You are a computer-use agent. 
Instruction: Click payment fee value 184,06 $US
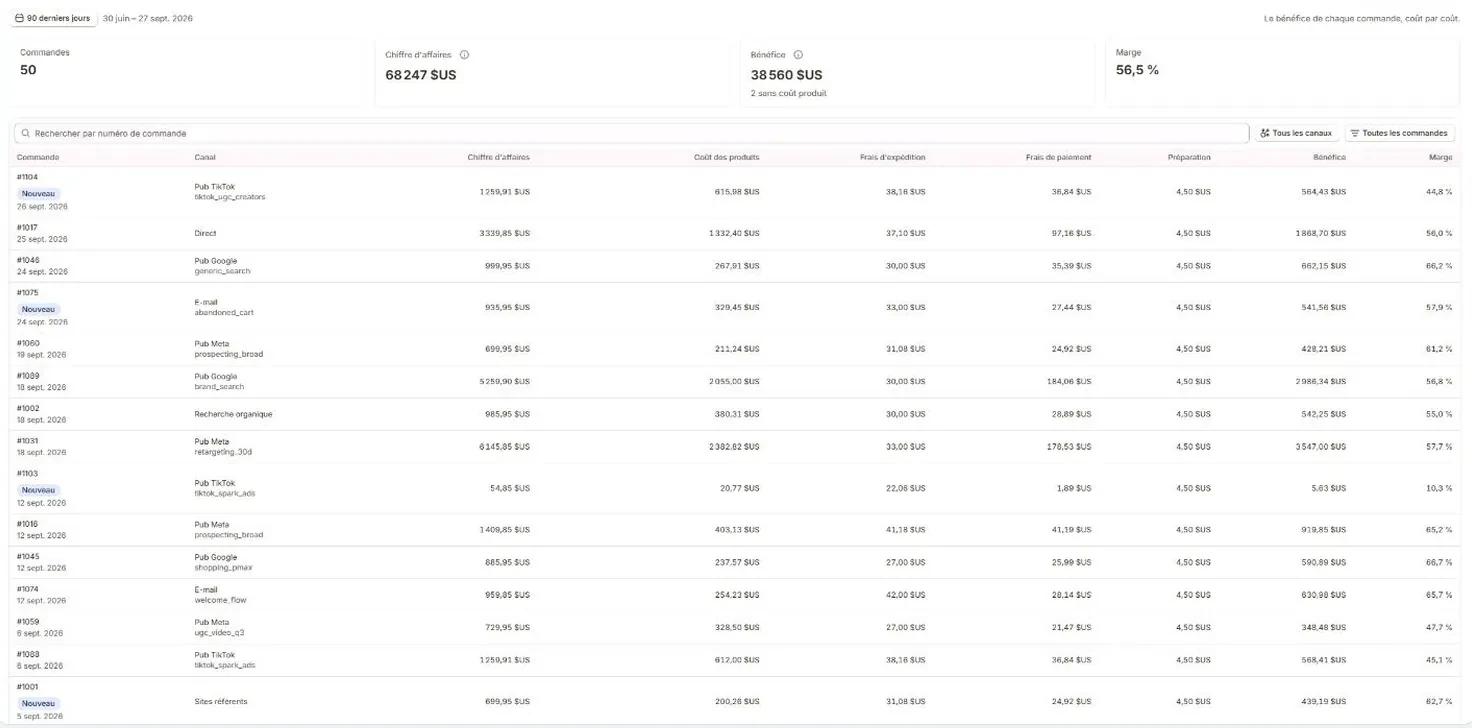(x=1070, y=381)
